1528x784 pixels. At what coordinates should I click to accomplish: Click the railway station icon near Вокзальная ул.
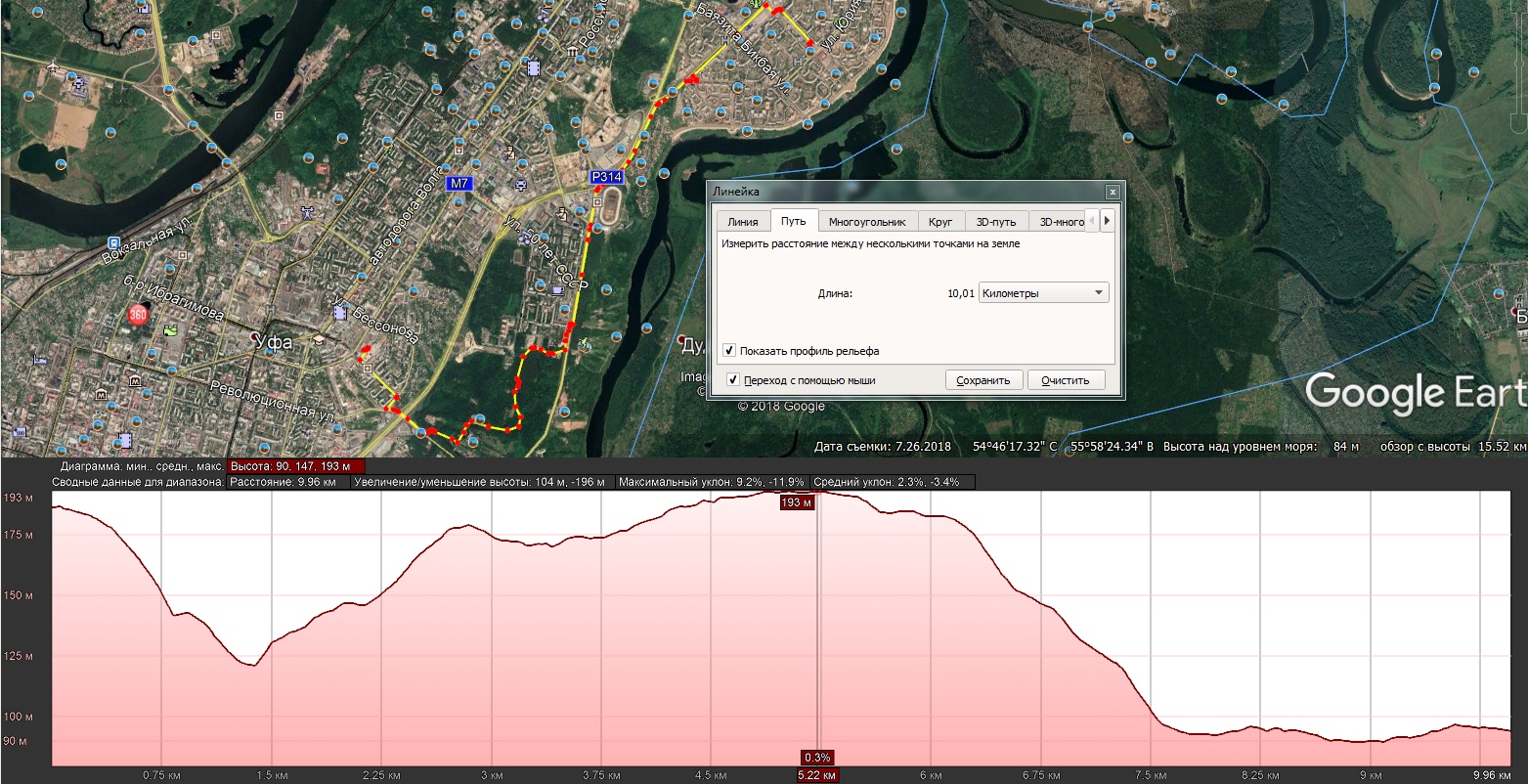coord(114,243)
